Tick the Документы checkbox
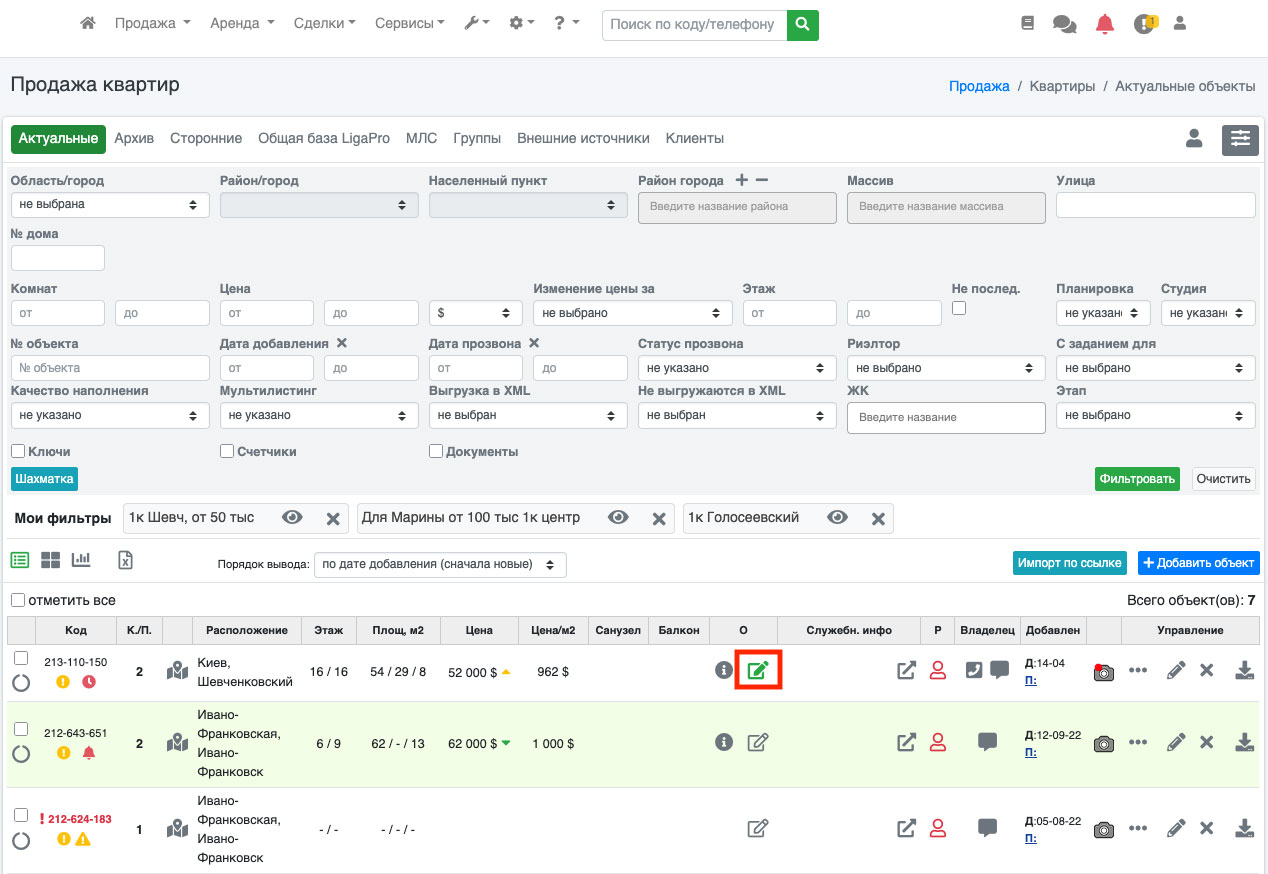 [x=436, y=451]
